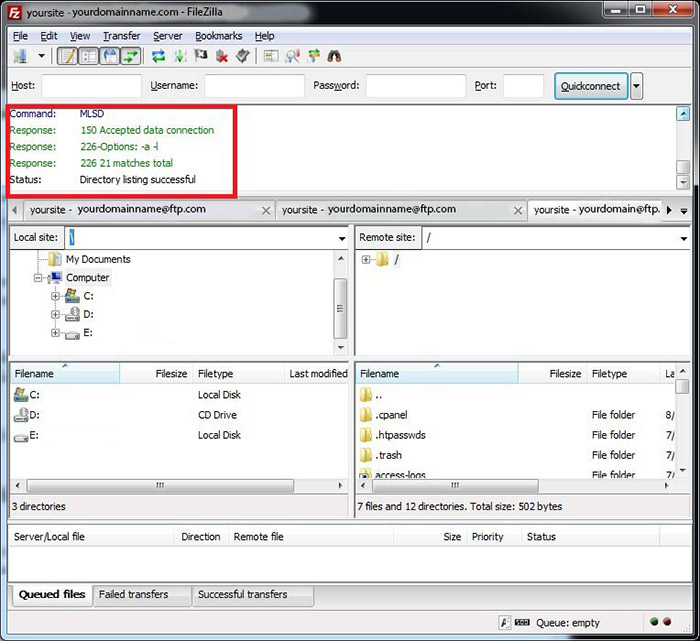Close the first yoursite connection tab

coord(266,210)
